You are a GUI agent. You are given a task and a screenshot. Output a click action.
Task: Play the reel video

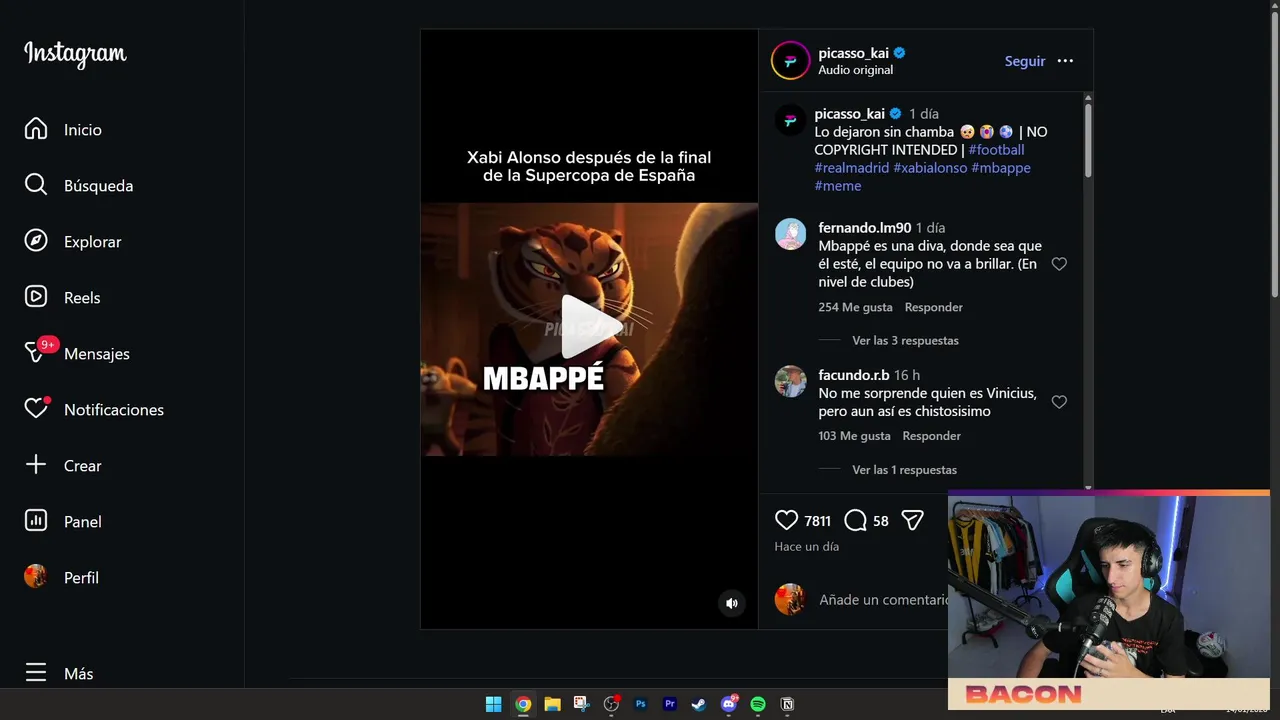(x=589, y=326)
